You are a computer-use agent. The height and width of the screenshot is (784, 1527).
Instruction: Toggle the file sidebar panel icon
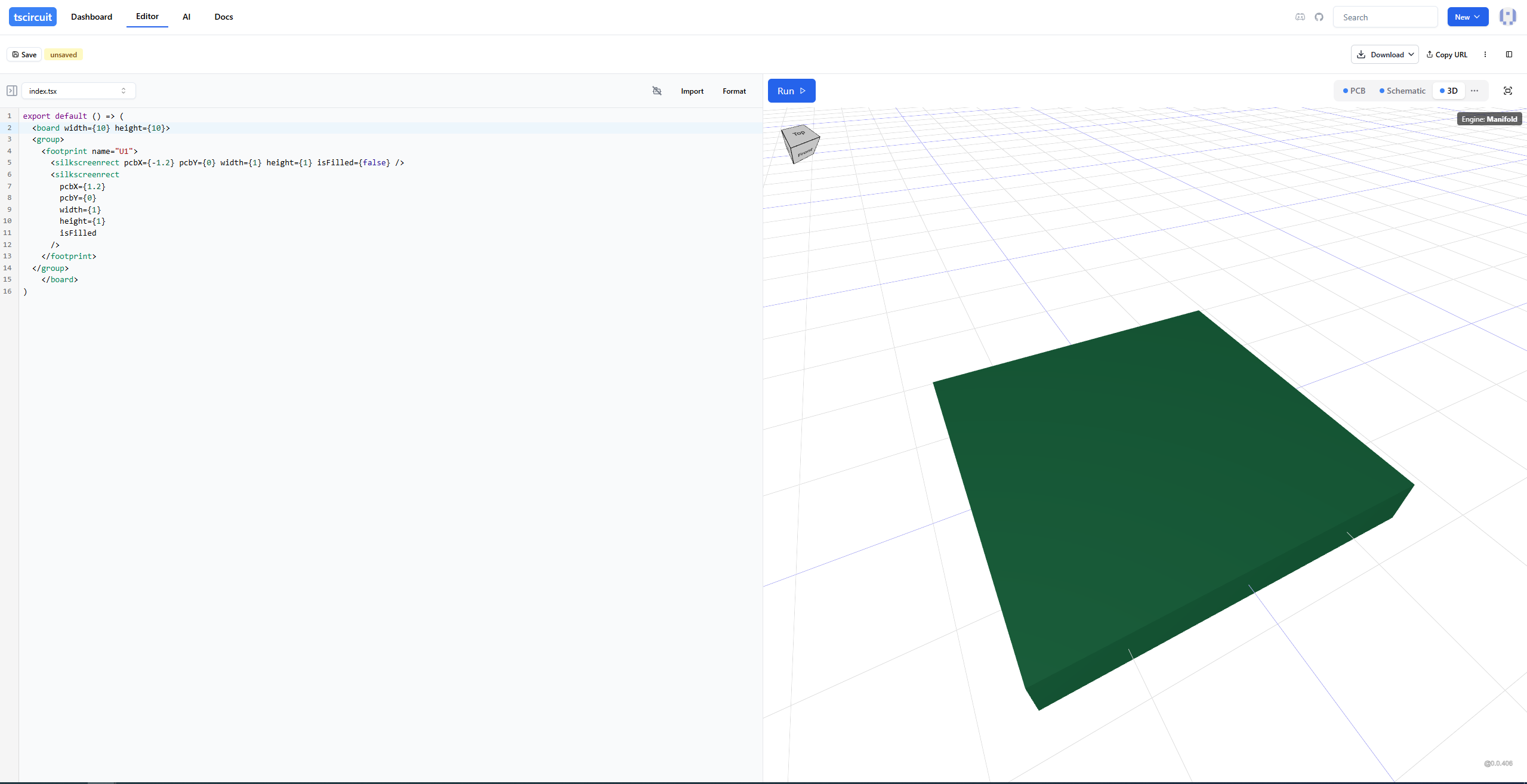(12, 91)
